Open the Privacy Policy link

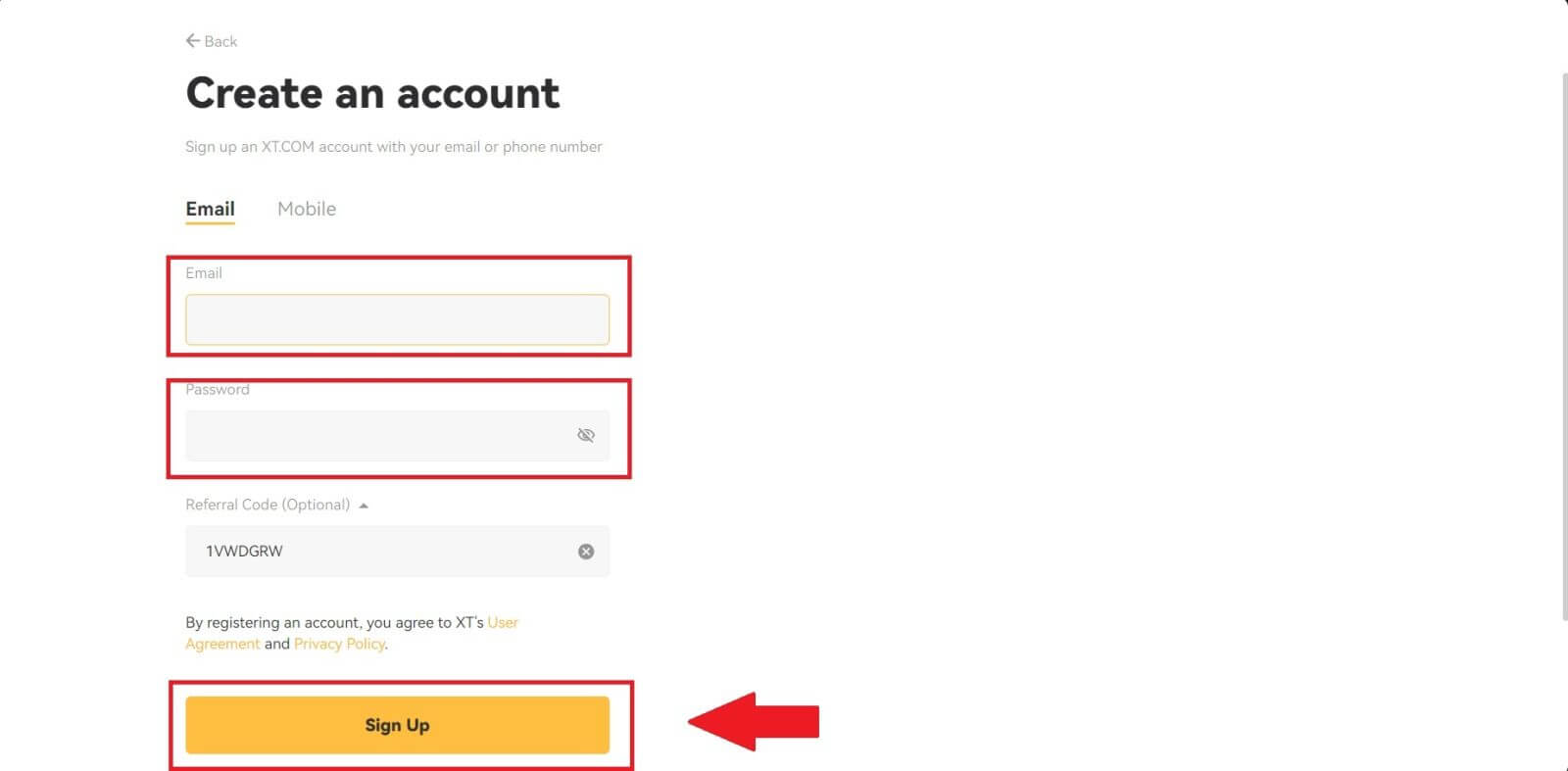point(339,644)
